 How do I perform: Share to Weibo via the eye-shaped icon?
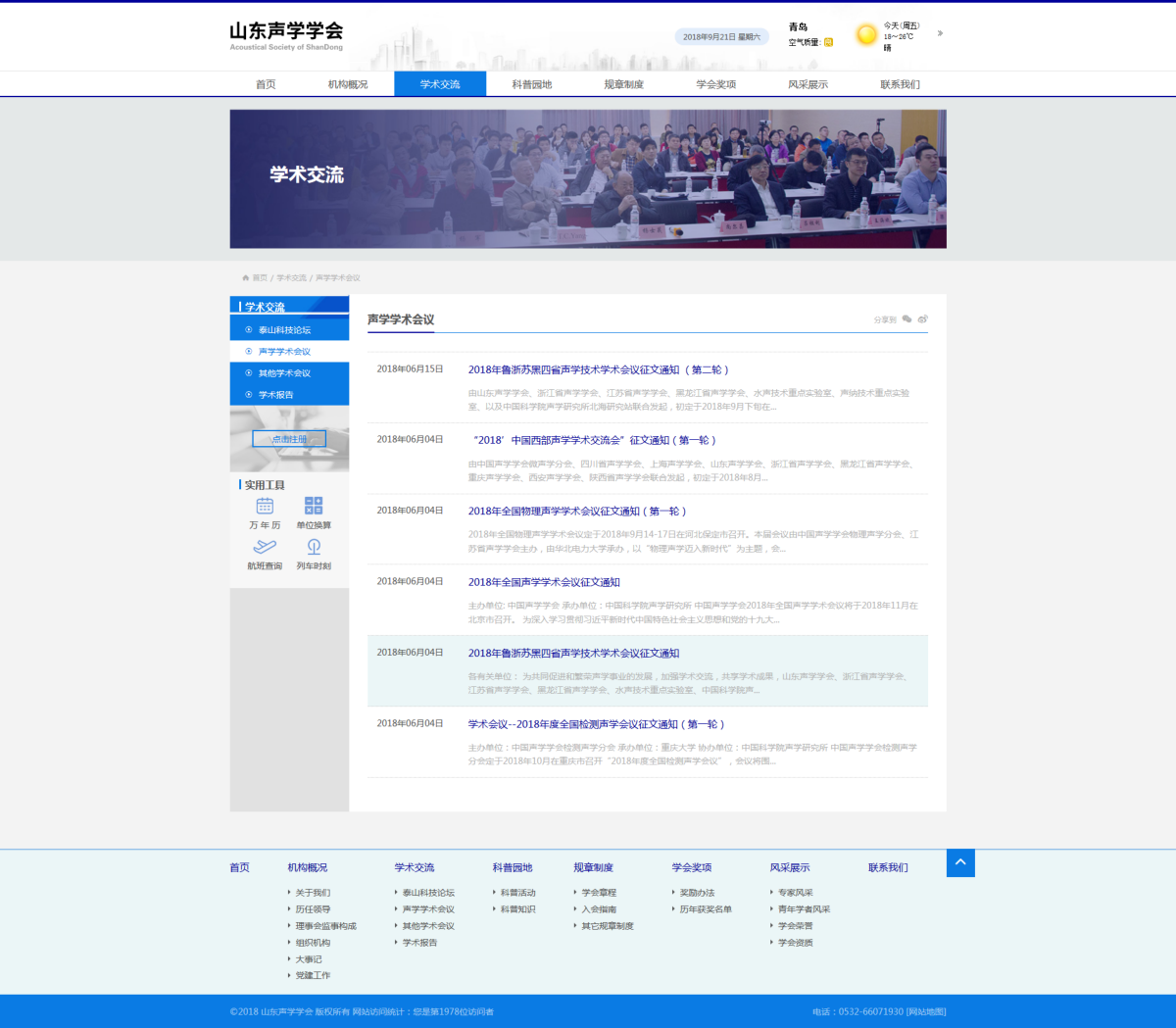[x=923, y=319]
